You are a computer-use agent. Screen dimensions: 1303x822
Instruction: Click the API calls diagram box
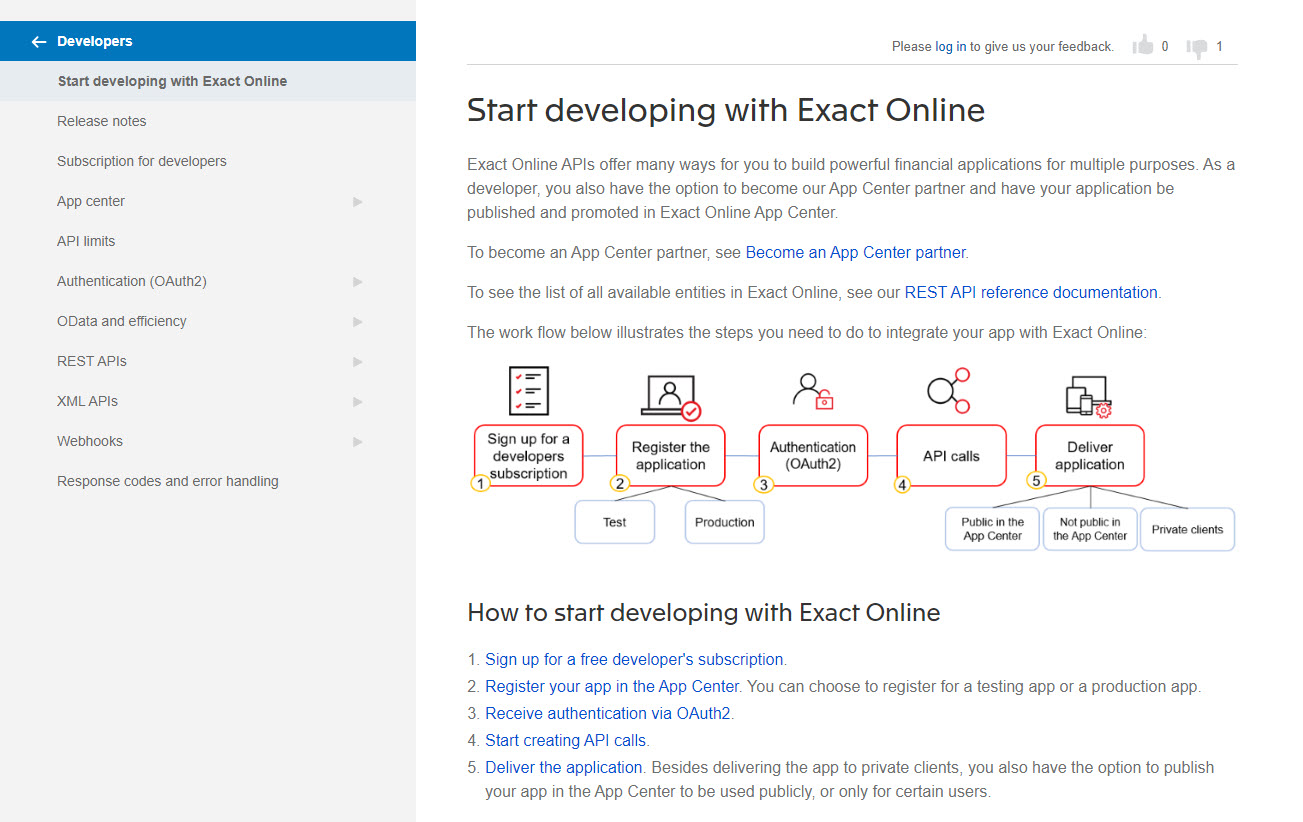pos(951,456)
